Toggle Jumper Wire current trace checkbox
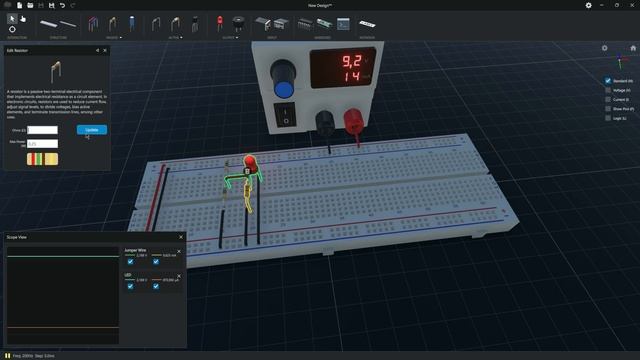The image size is (640, 360). (x=156, y=262)
